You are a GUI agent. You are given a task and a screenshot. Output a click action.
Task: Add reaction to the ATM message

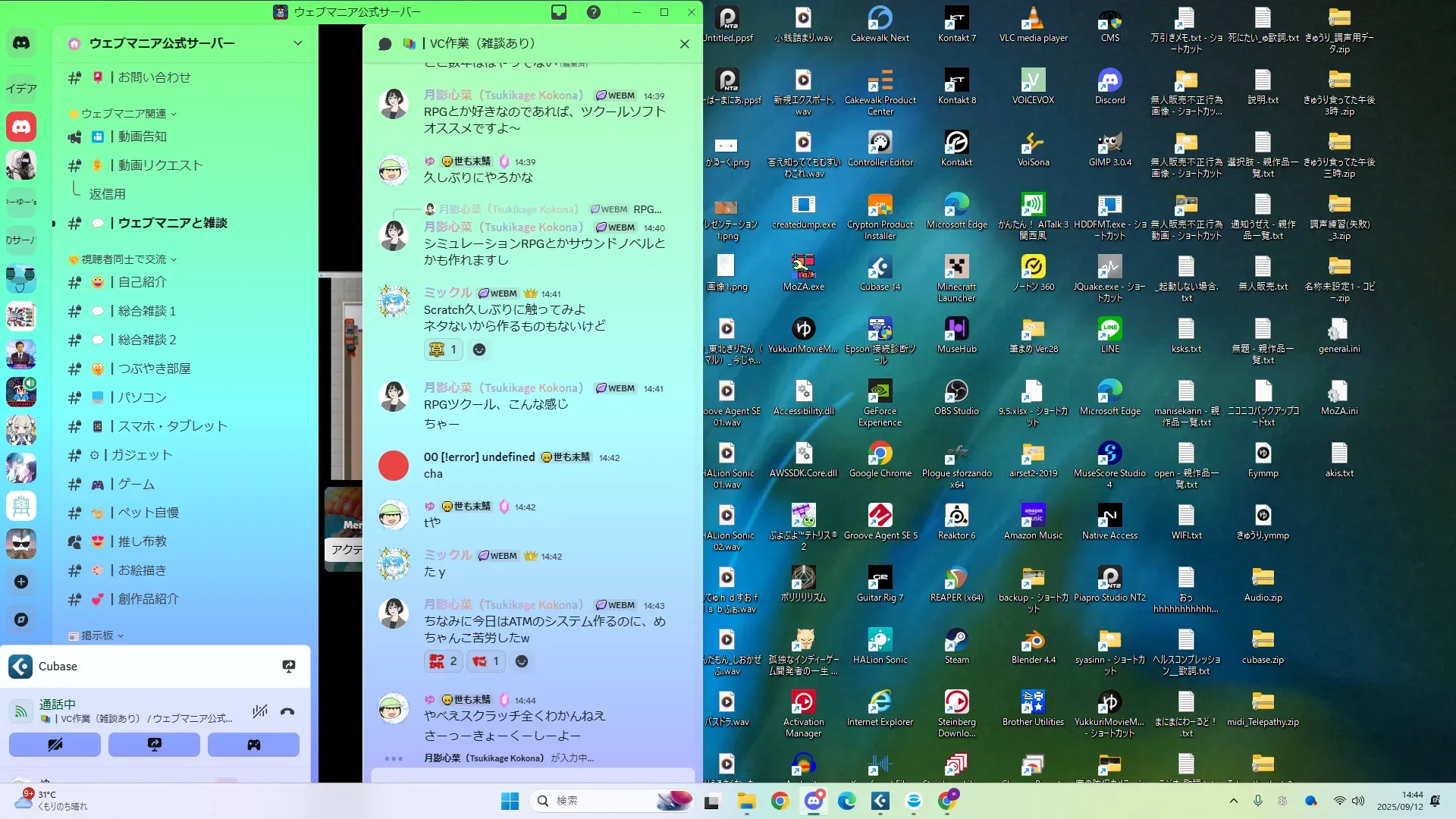click(x=522, y=661)
